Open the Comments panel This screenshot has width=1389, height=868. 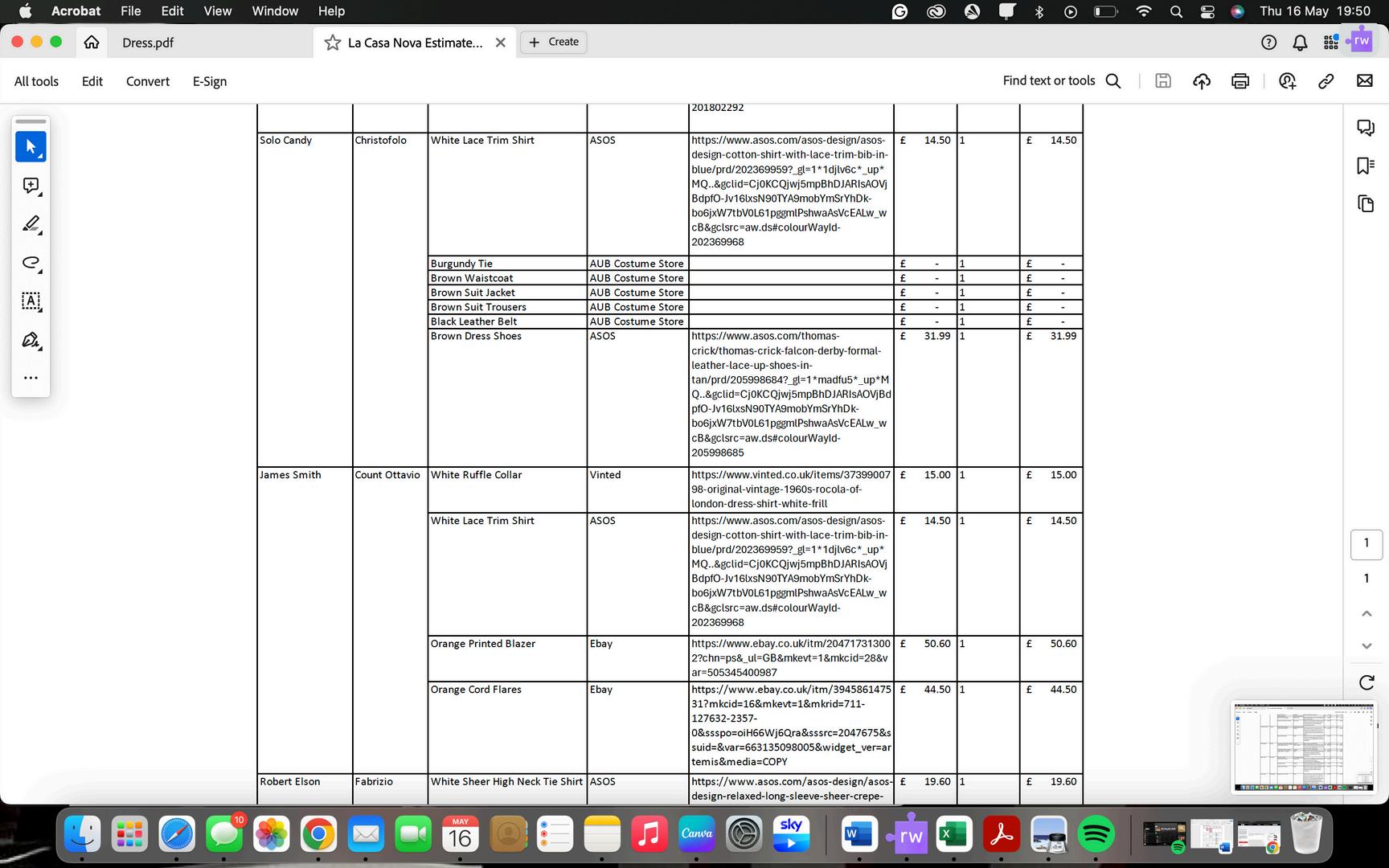(1366, 128)
